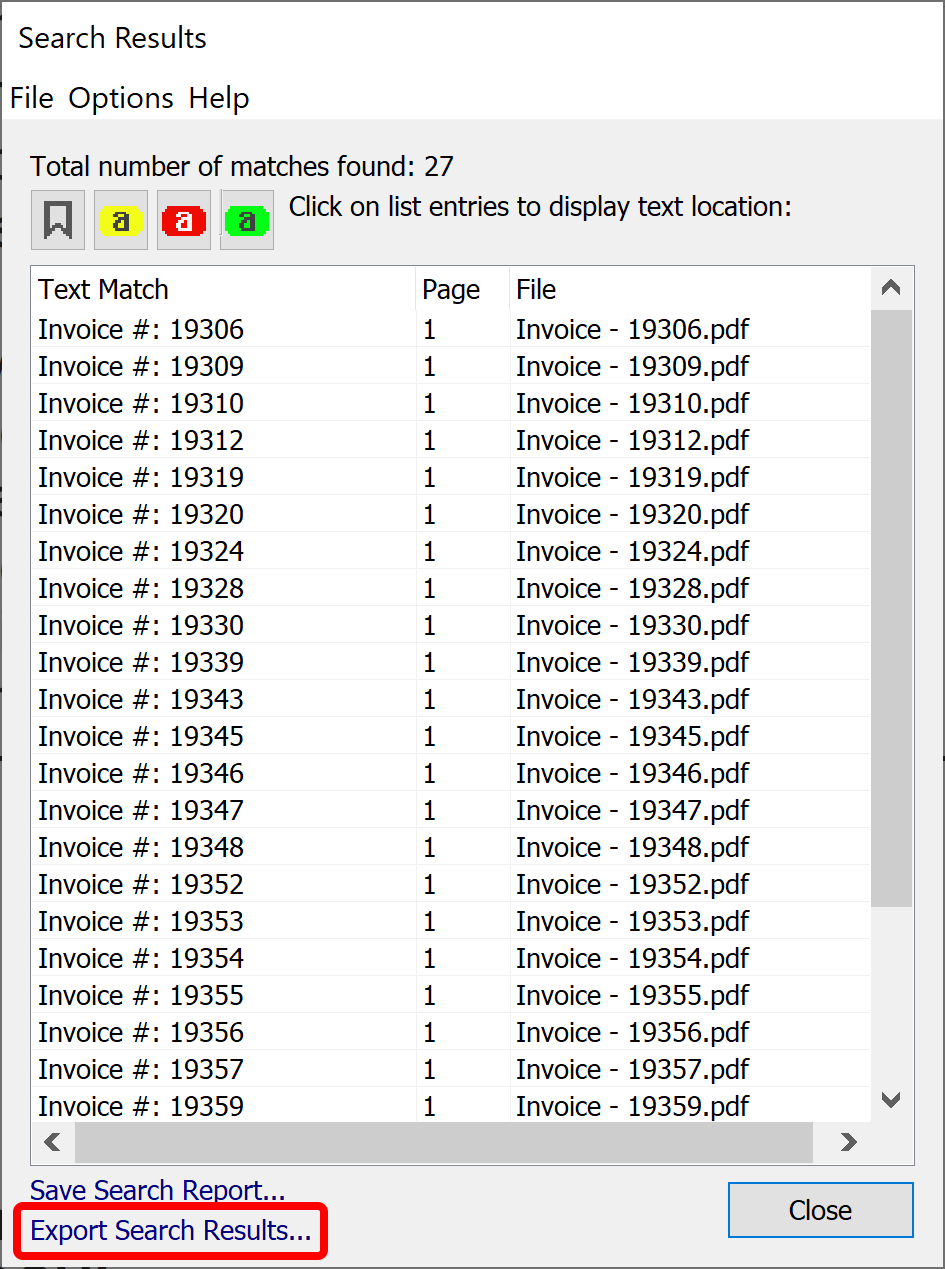Click the Export Search Results link

168,1231
